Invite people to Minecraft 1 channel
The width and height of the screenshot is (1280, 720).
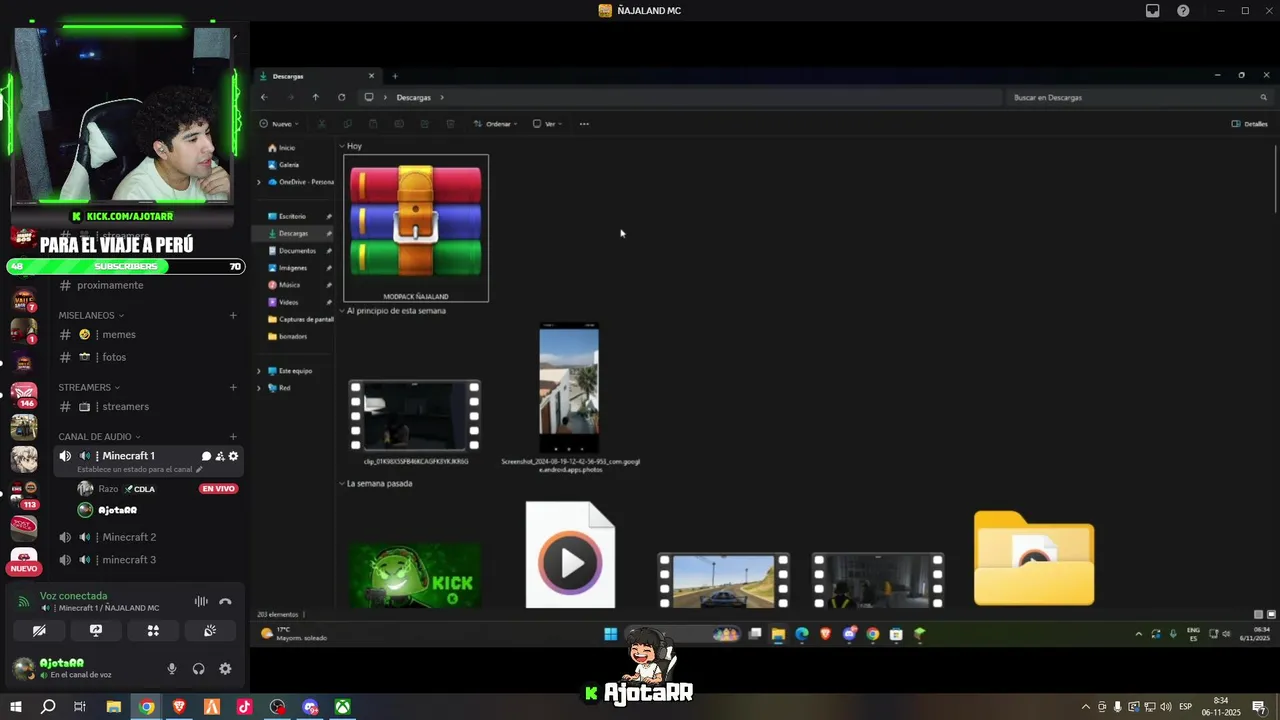point(220,456)
